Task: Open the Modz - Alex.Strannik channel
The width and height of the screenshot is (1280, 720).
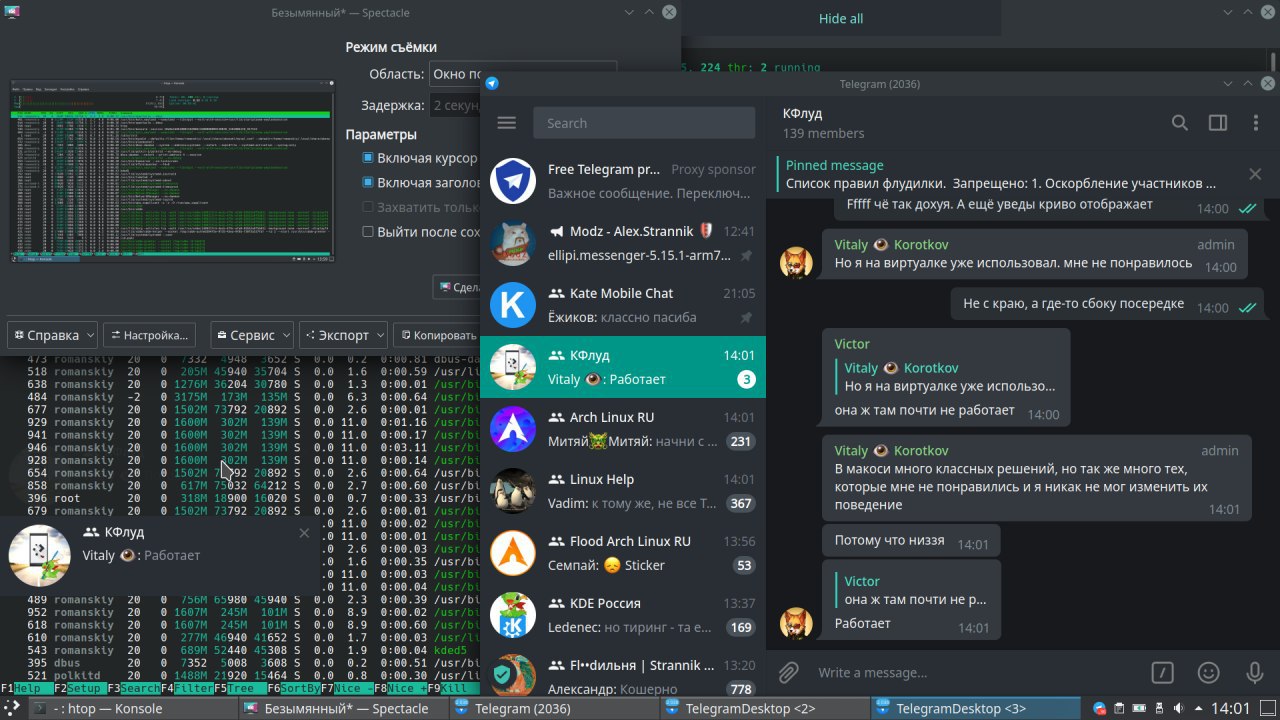Action: click(623, 243)
